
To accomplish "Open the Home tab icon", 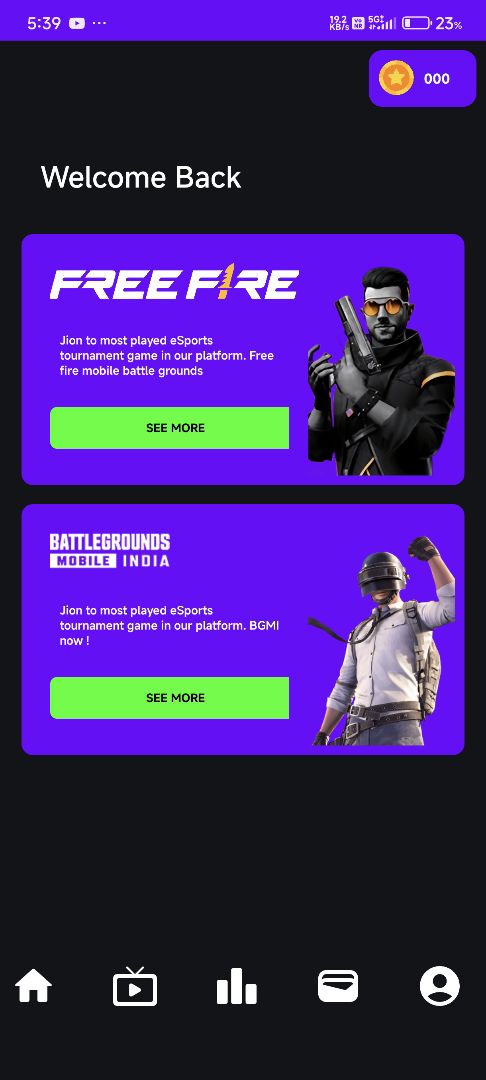I will tap(34, 986).
